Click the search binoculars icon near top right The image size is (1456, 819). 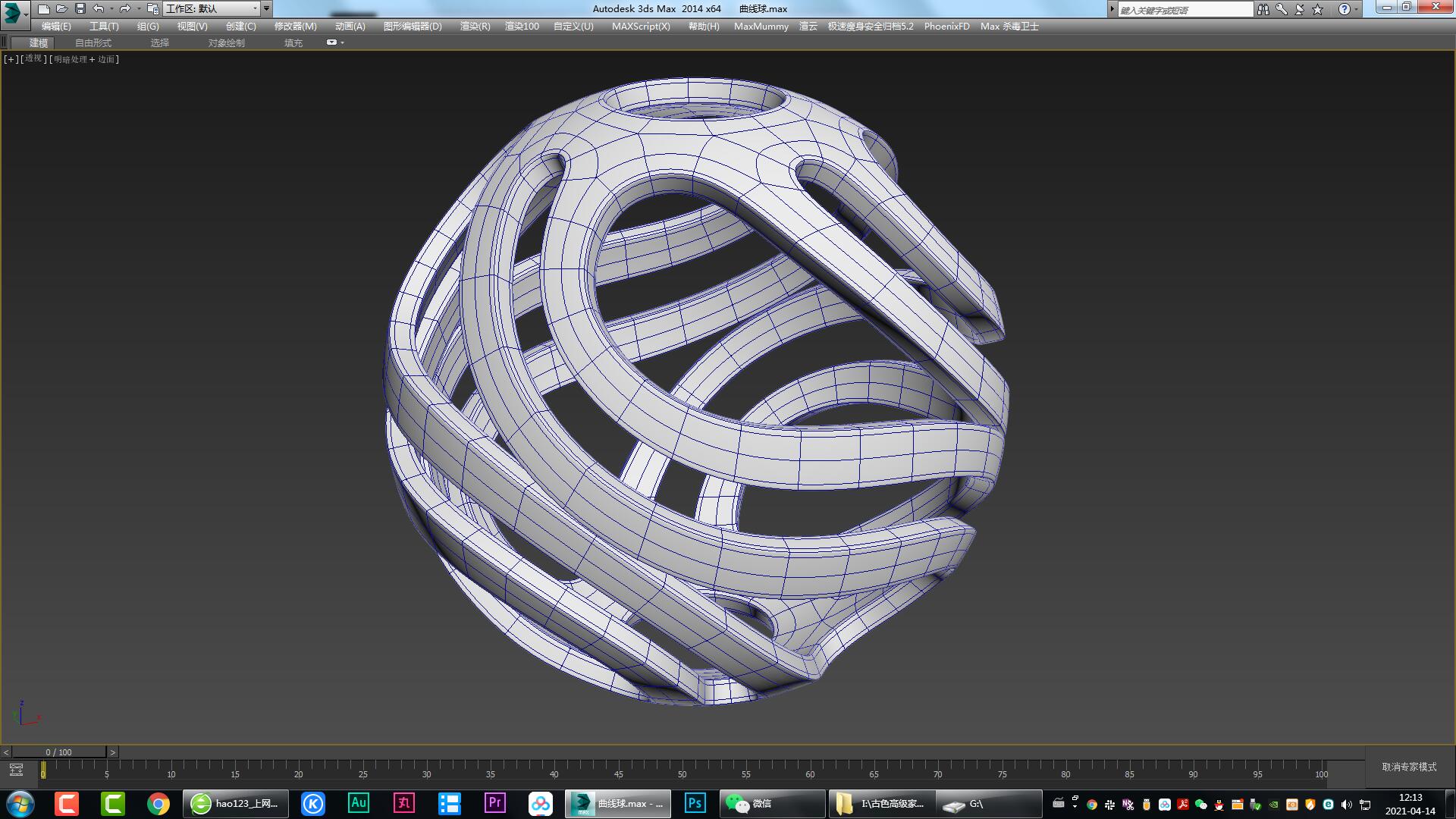point(1263,8)
